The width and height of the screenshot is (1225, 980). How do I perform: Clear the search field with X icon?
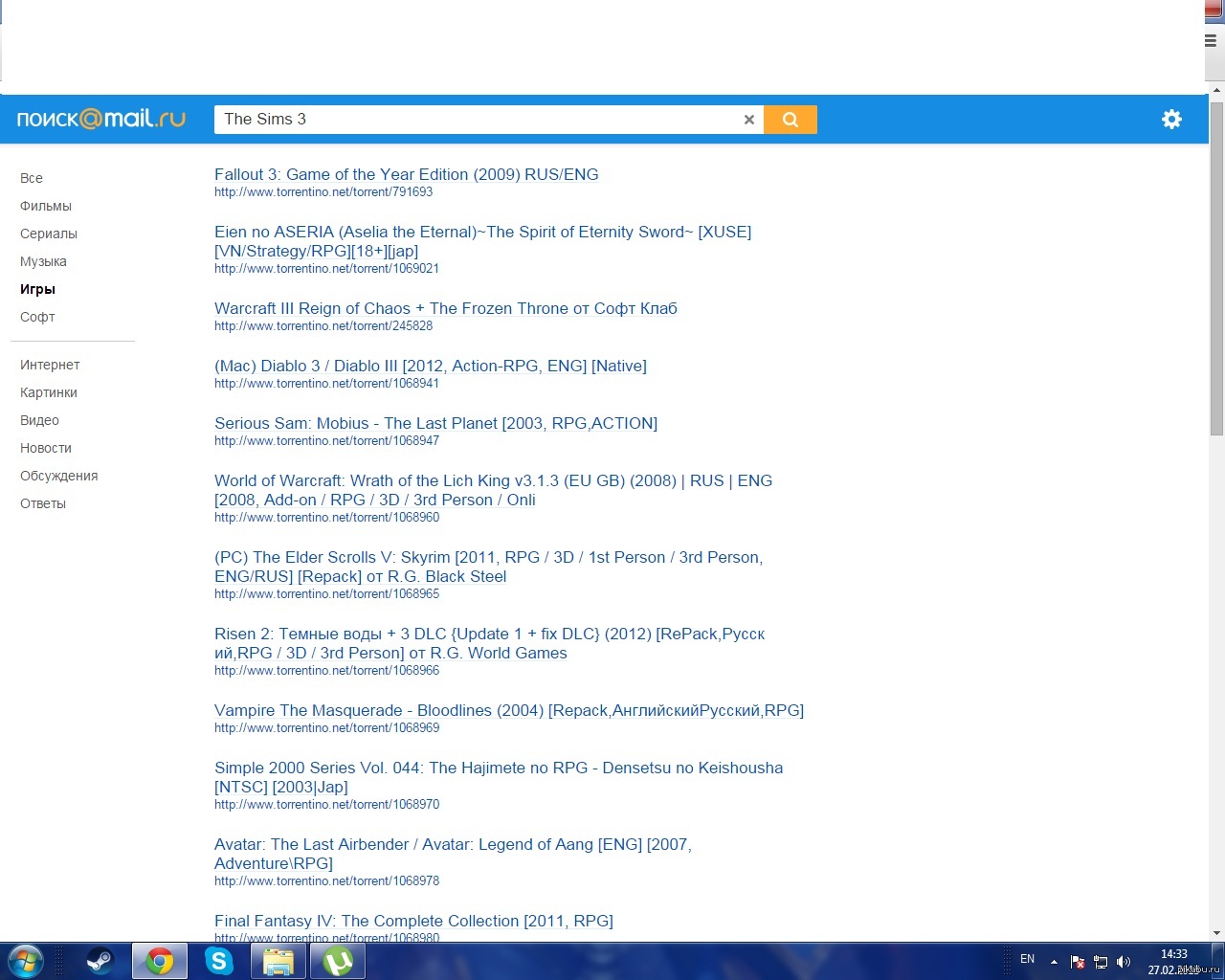pos(749,120)
